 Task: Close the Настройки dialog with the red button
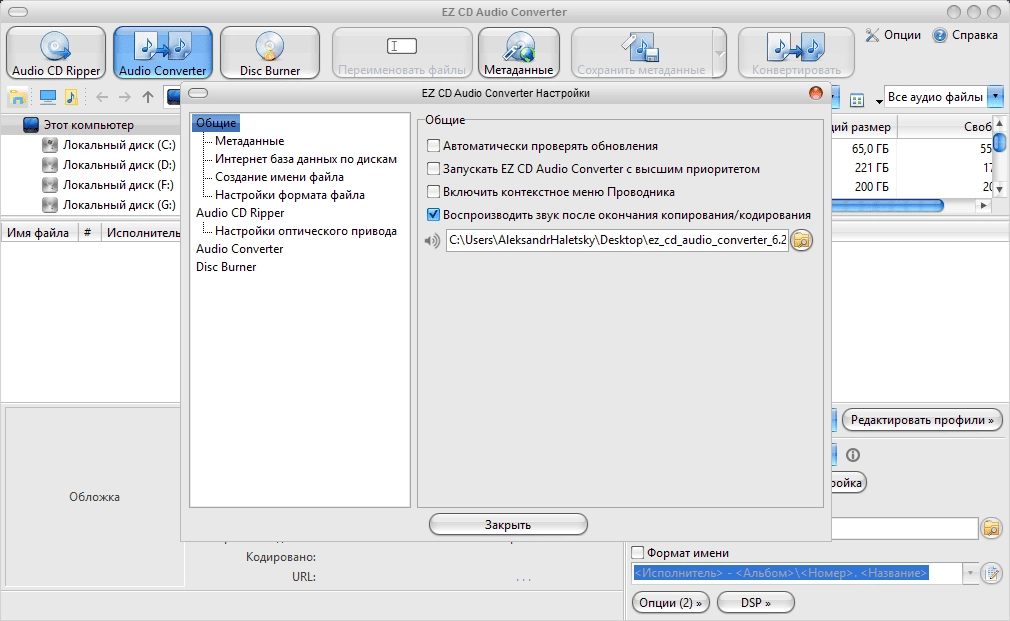click(x=815, y=93)
